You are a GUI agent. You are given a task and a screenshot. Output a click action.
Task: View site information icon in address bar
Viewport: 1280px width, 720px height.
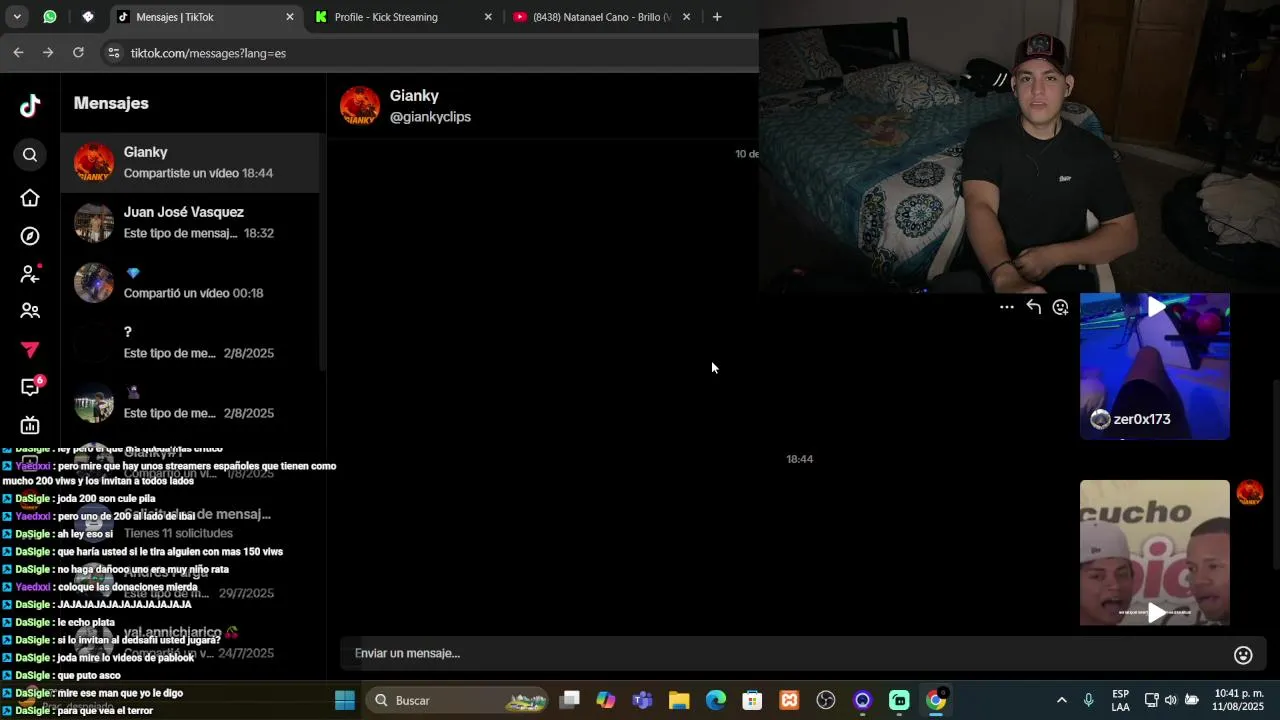tap(113, 53)
